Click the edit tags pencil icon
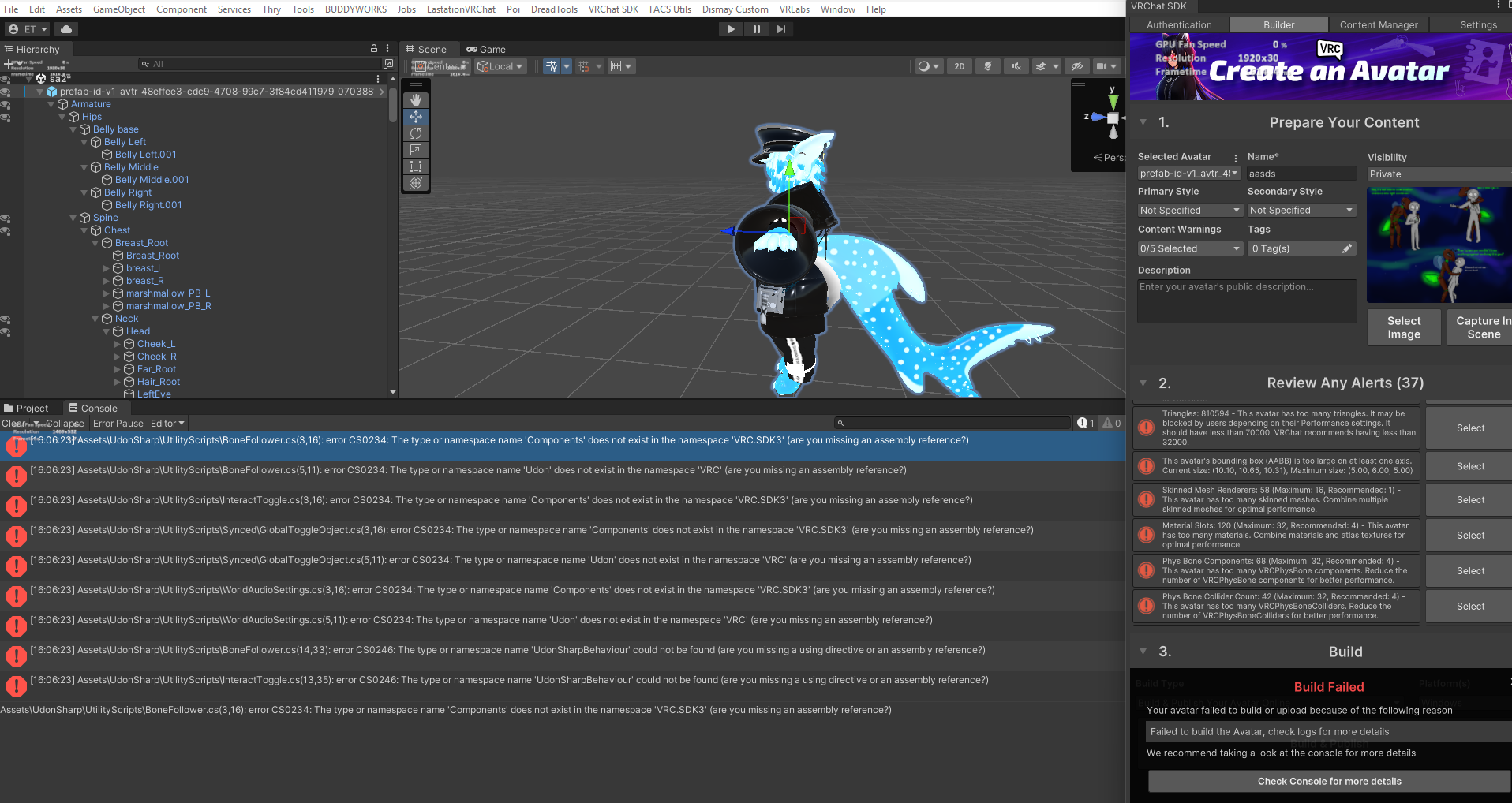The height and width of the screenshot is (803, 1512). point(1347,248)
